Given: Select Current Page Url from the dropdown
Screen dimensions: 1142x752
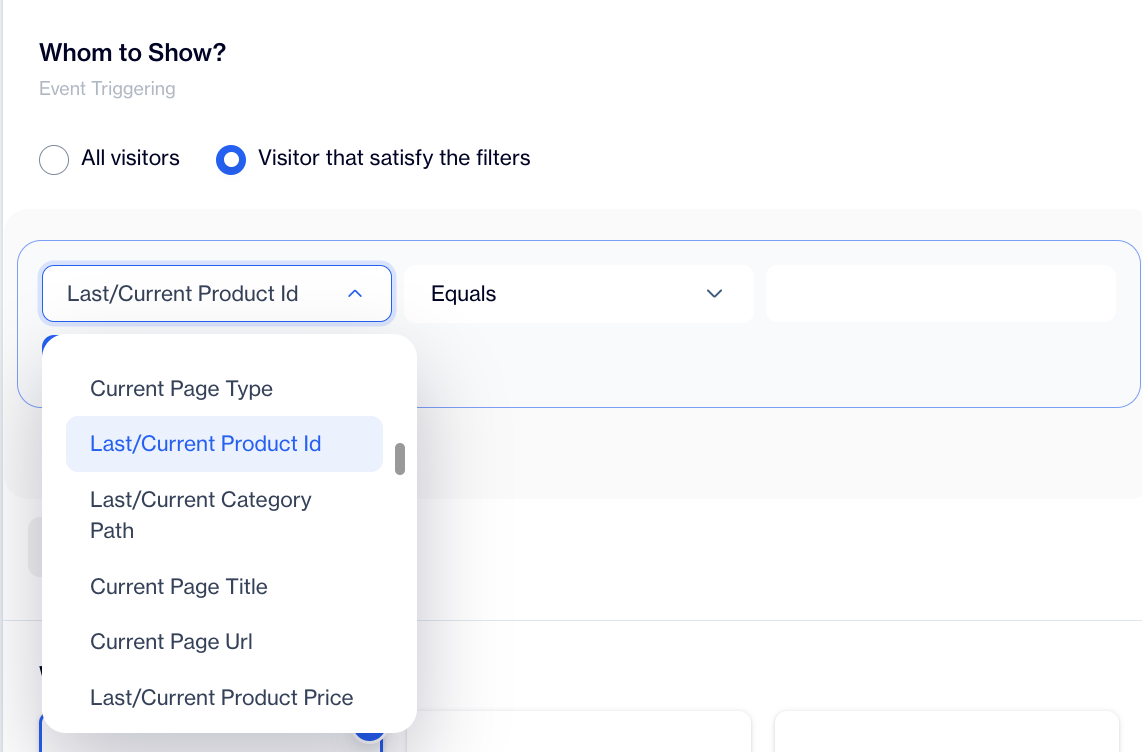Looking at the screenshot, I should pyautogui.click(x=171, y=642).
